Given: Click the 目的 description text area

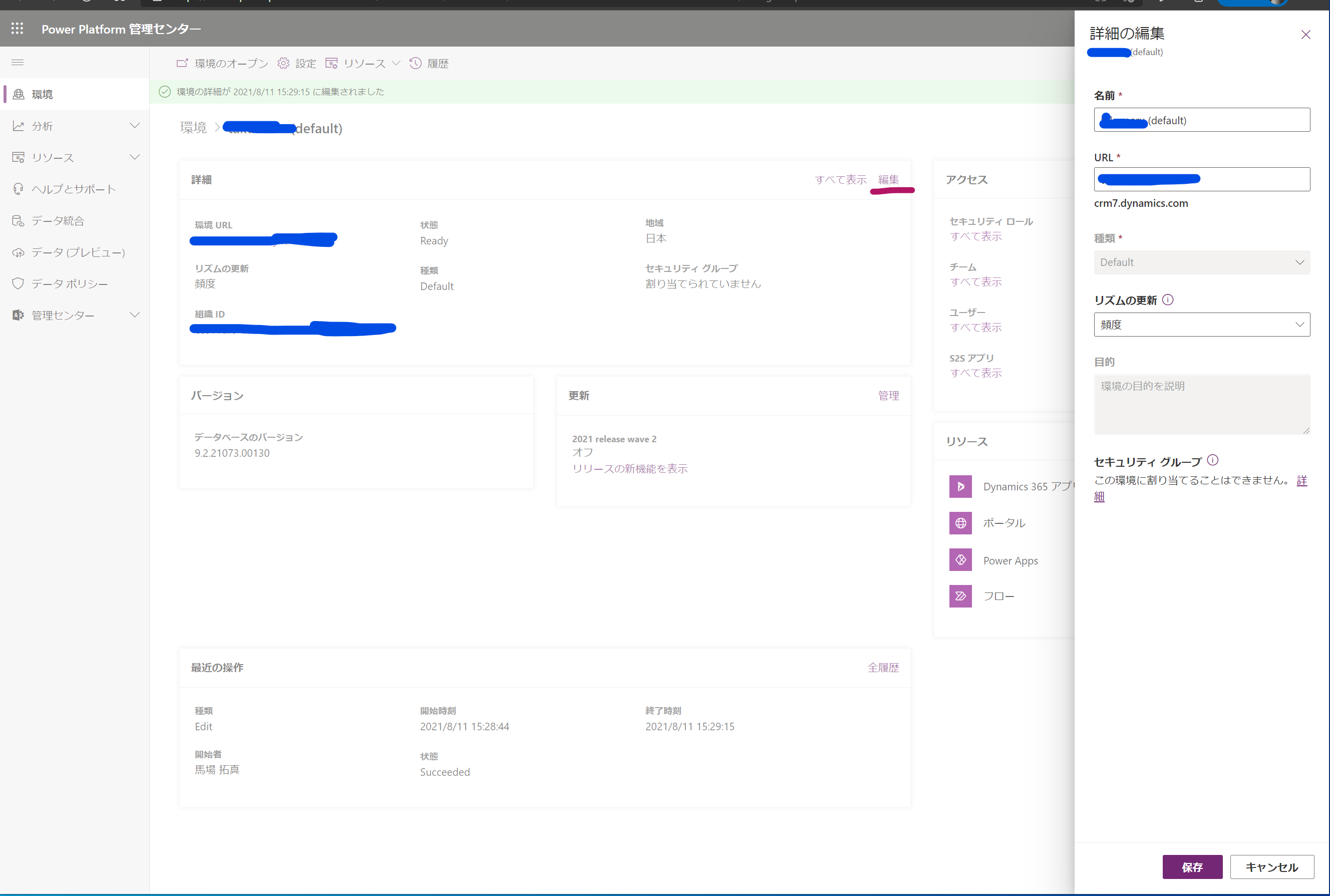Looking at the screenshot, I should 1201,405.
